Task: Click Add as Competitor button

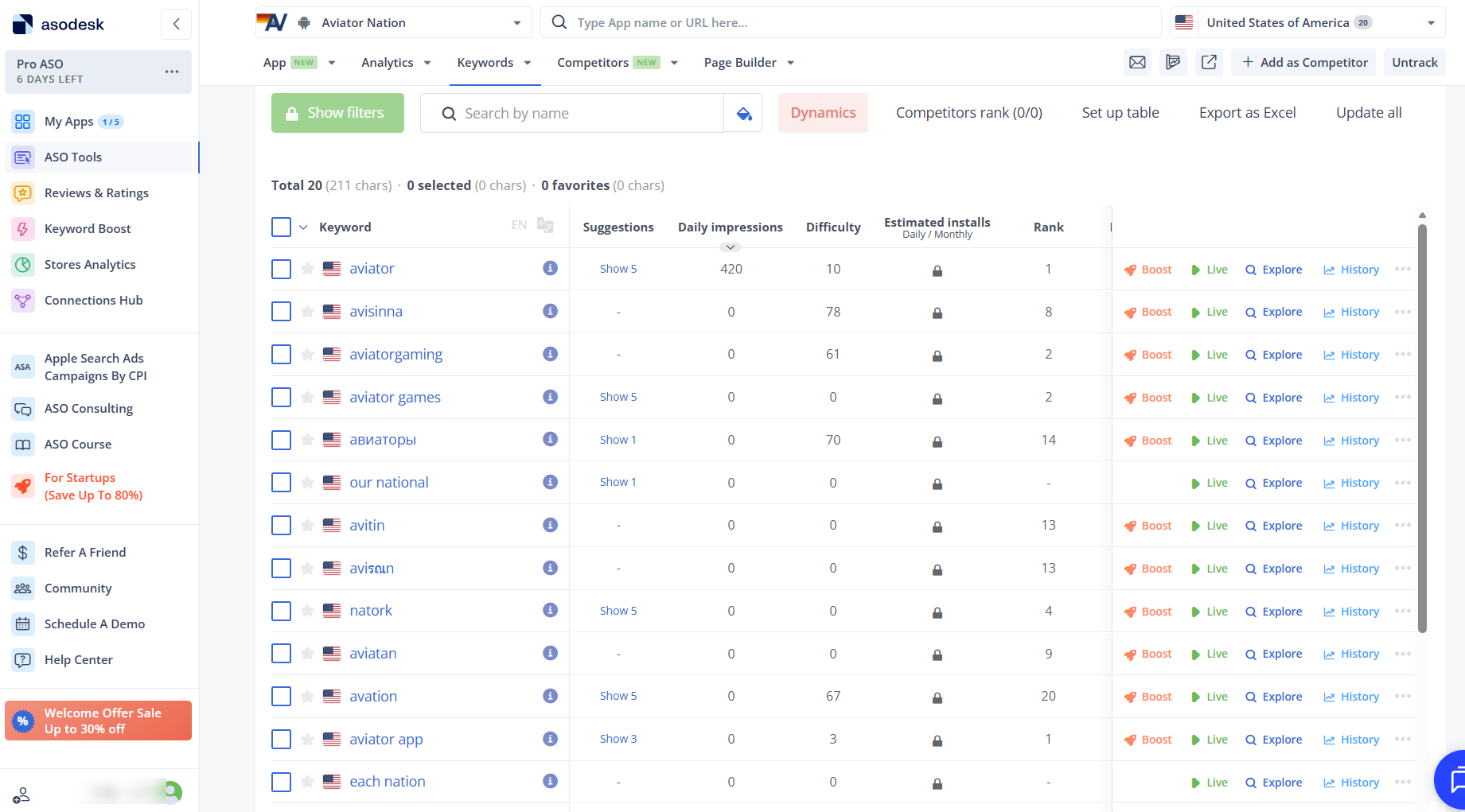Action: tap(1304, 62)
